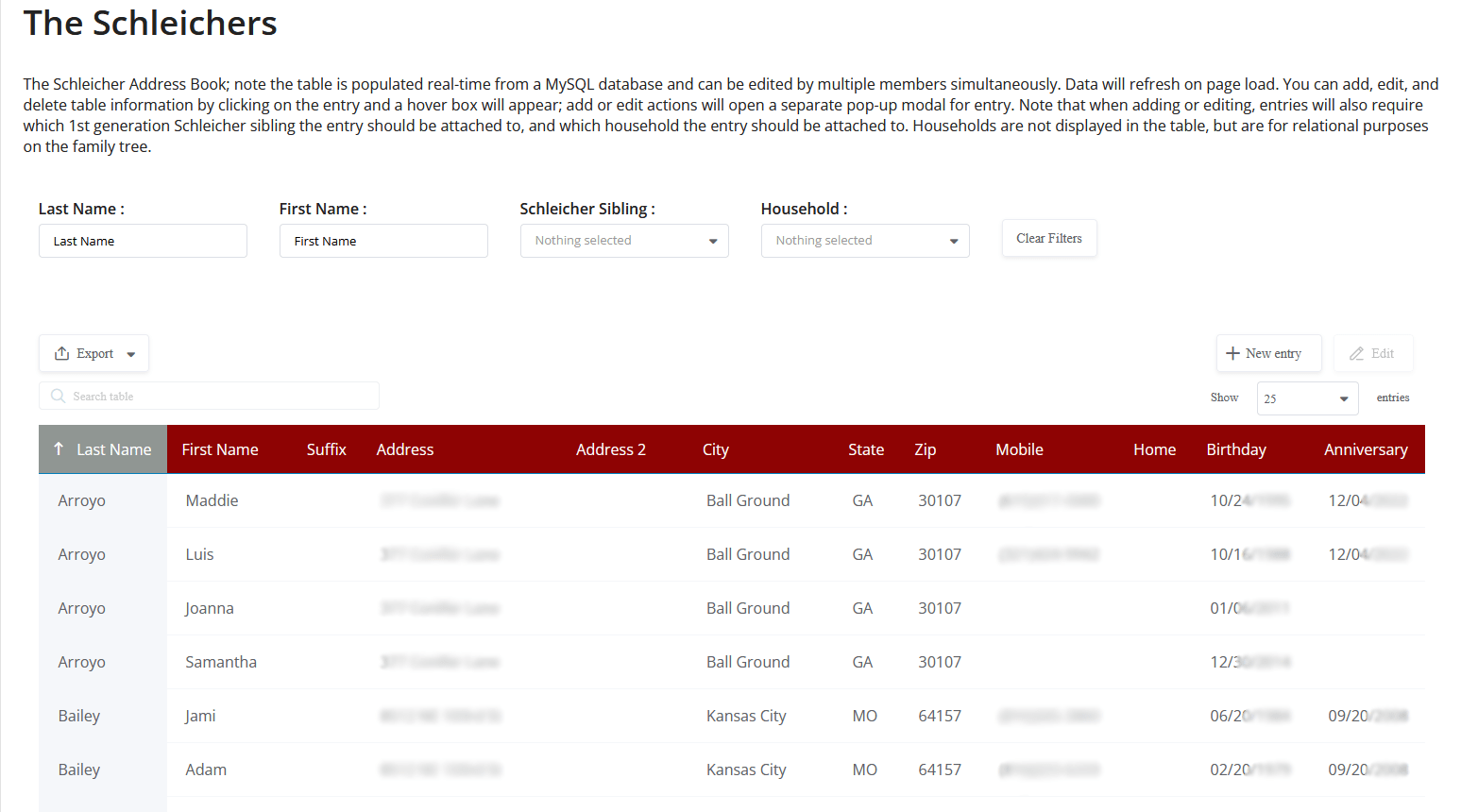Change the Show entries count dropdown
Image resolution: width=1461 pixels, height=812 pixels.
1306,398
